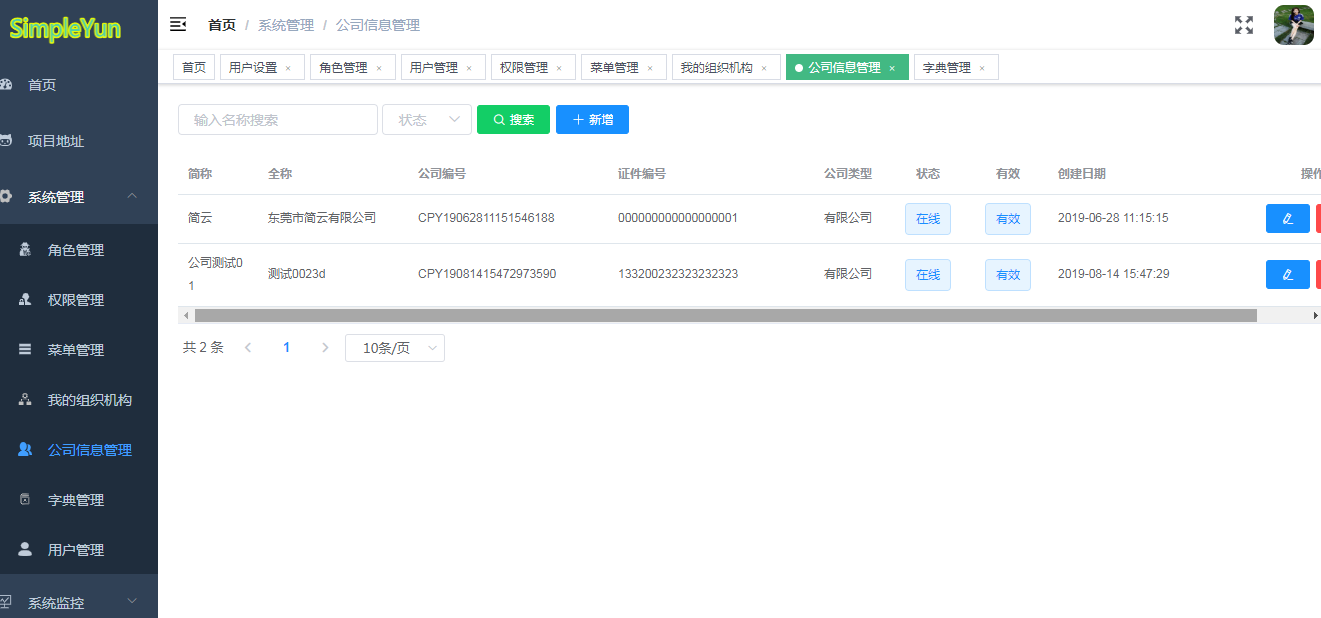Screen dimensions: 1321x618
Task: Click the edit pencil icon for 简云
Action: pyautogui.click(x=1287, y=218)
